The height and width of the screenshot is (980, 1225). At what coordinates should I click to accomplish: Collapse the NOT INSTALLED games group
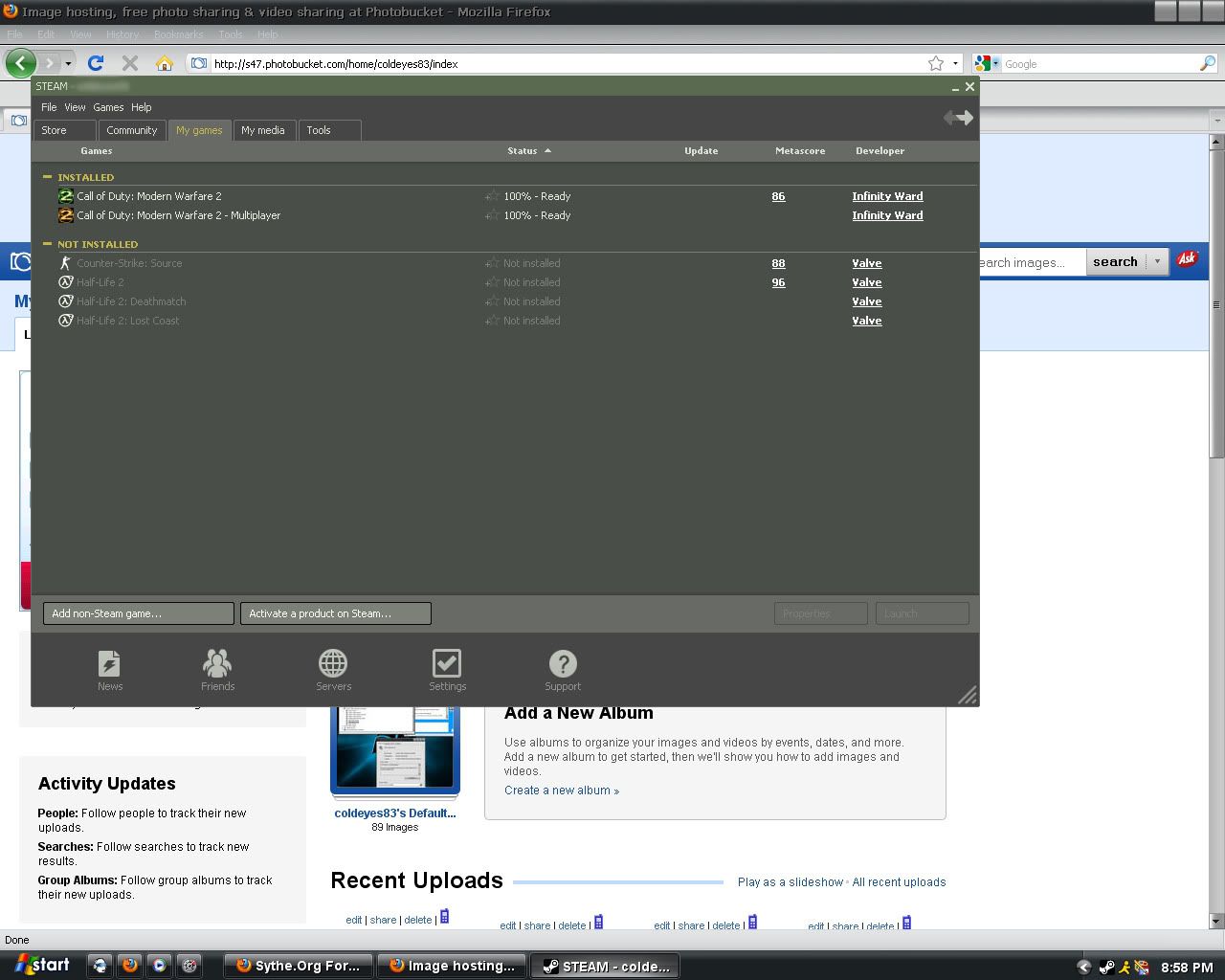(47, 244)
